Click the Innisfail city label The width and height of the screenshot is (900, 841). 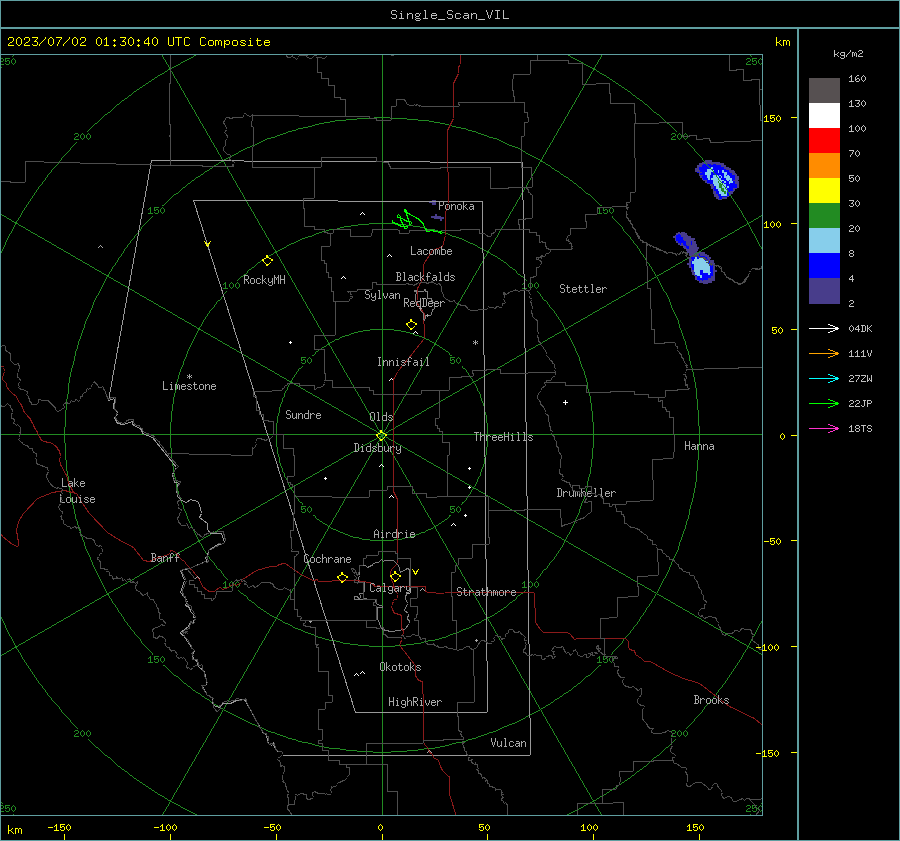coord(403,362)
